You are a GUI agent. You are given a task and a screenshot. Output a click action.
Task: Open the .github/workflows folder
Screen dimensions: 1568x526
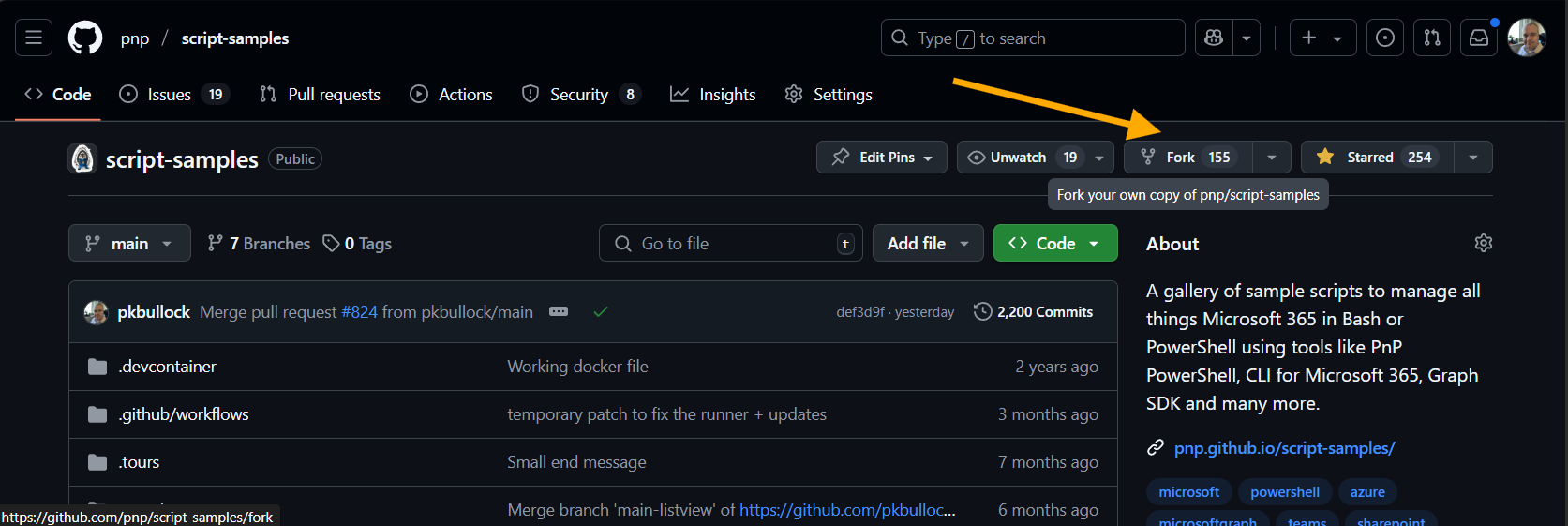click(184, 414)
